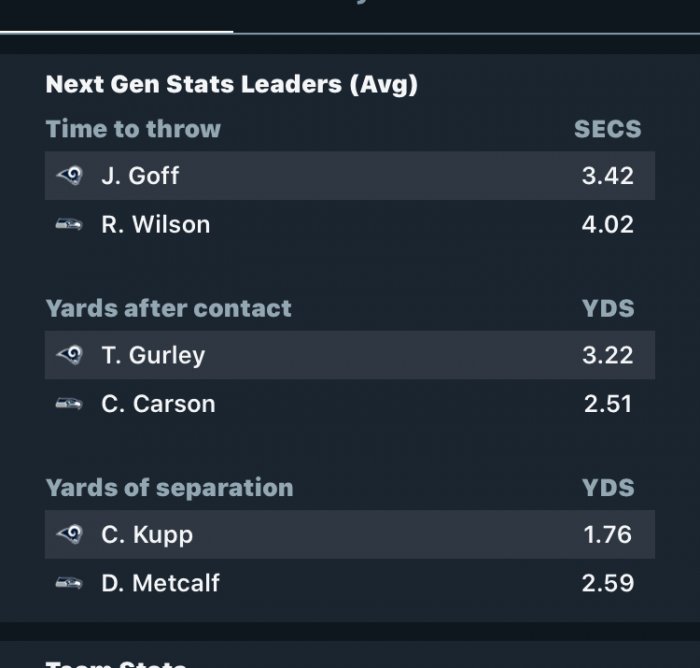Tap the Seahawks logo beside R. Wilson

(69, 224)
